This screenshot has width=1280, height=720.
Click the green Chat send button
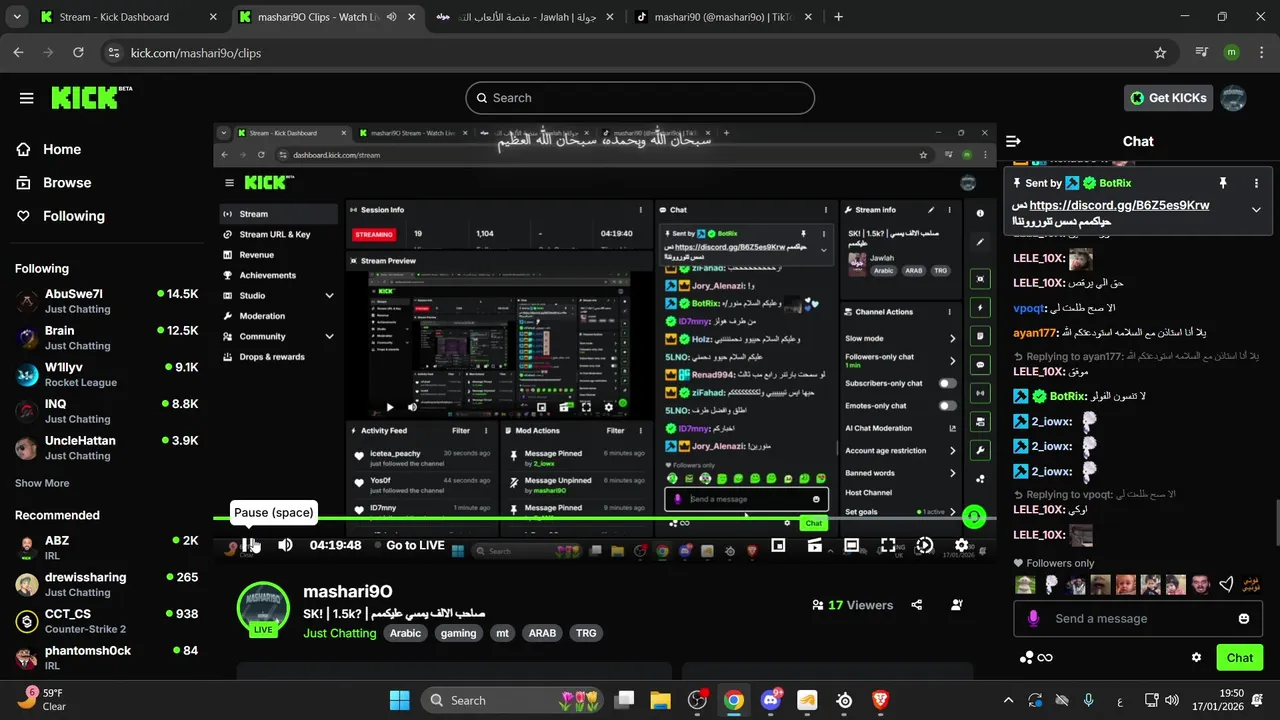(1239, 658)
